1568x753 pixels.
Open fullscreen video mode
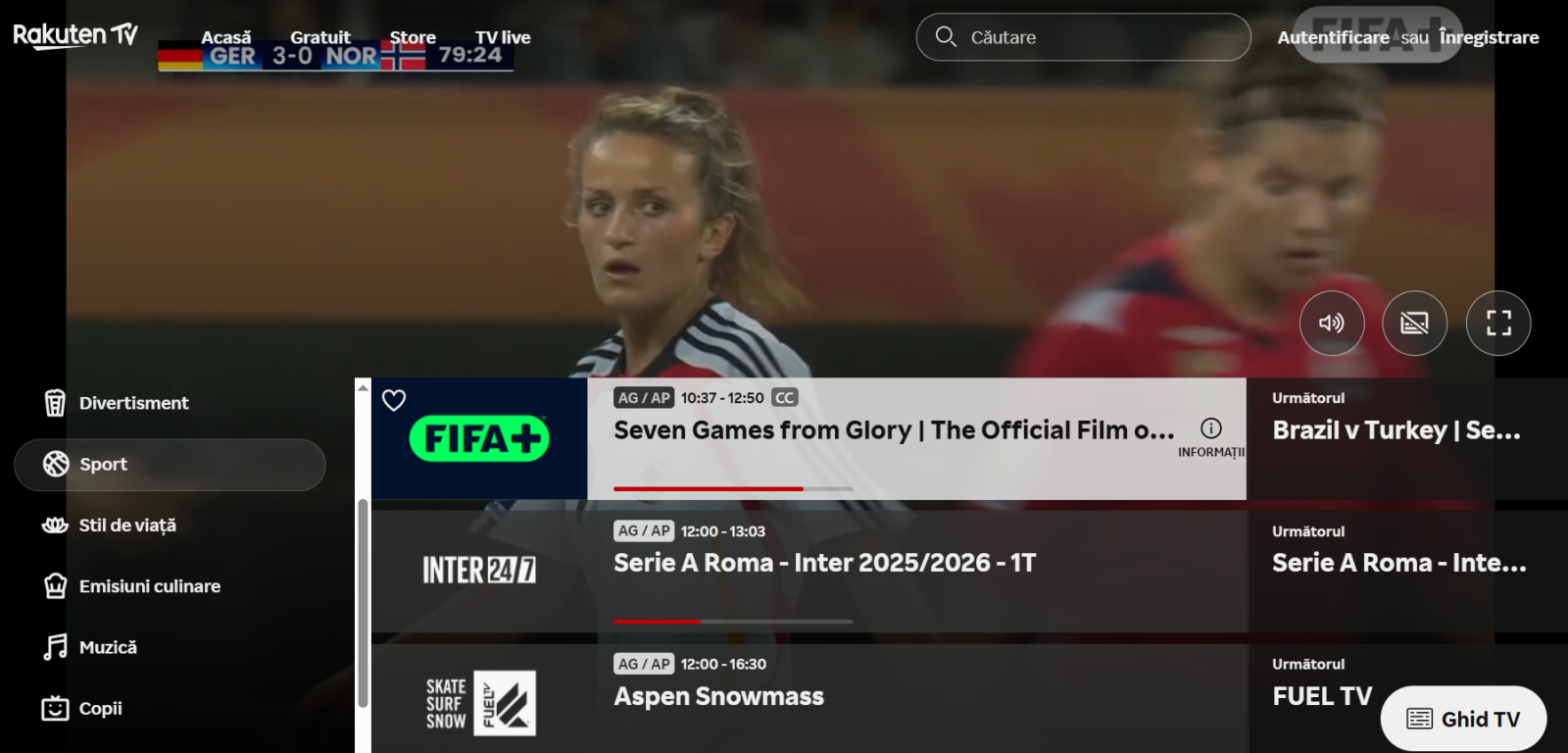(x=1498, y=324)
